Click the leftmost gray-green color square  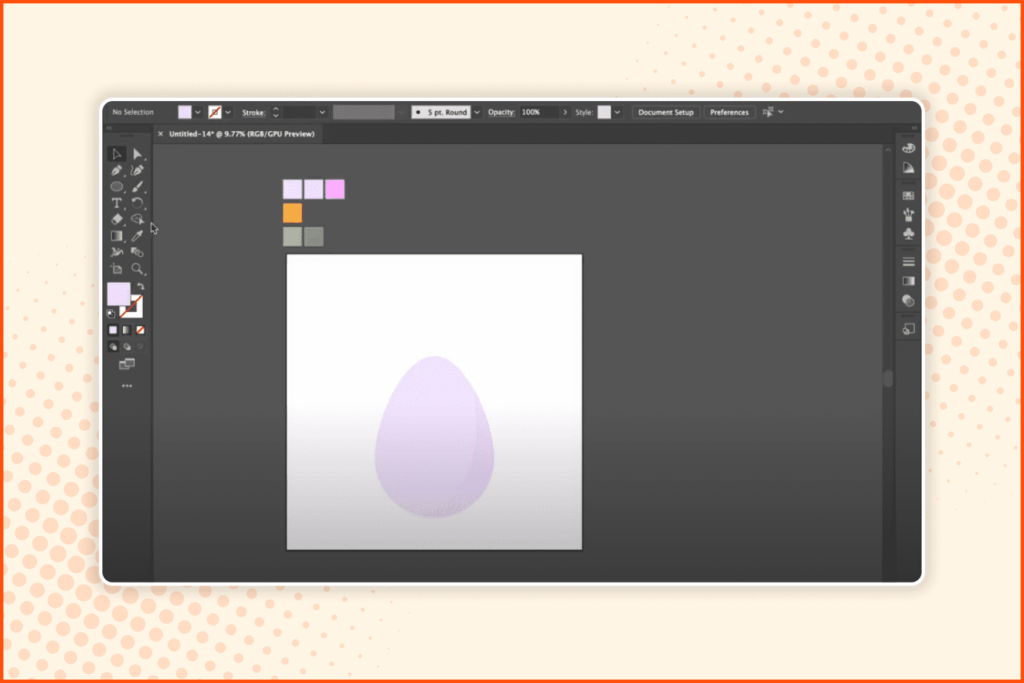pyautogui.click(x=293, y=236)
